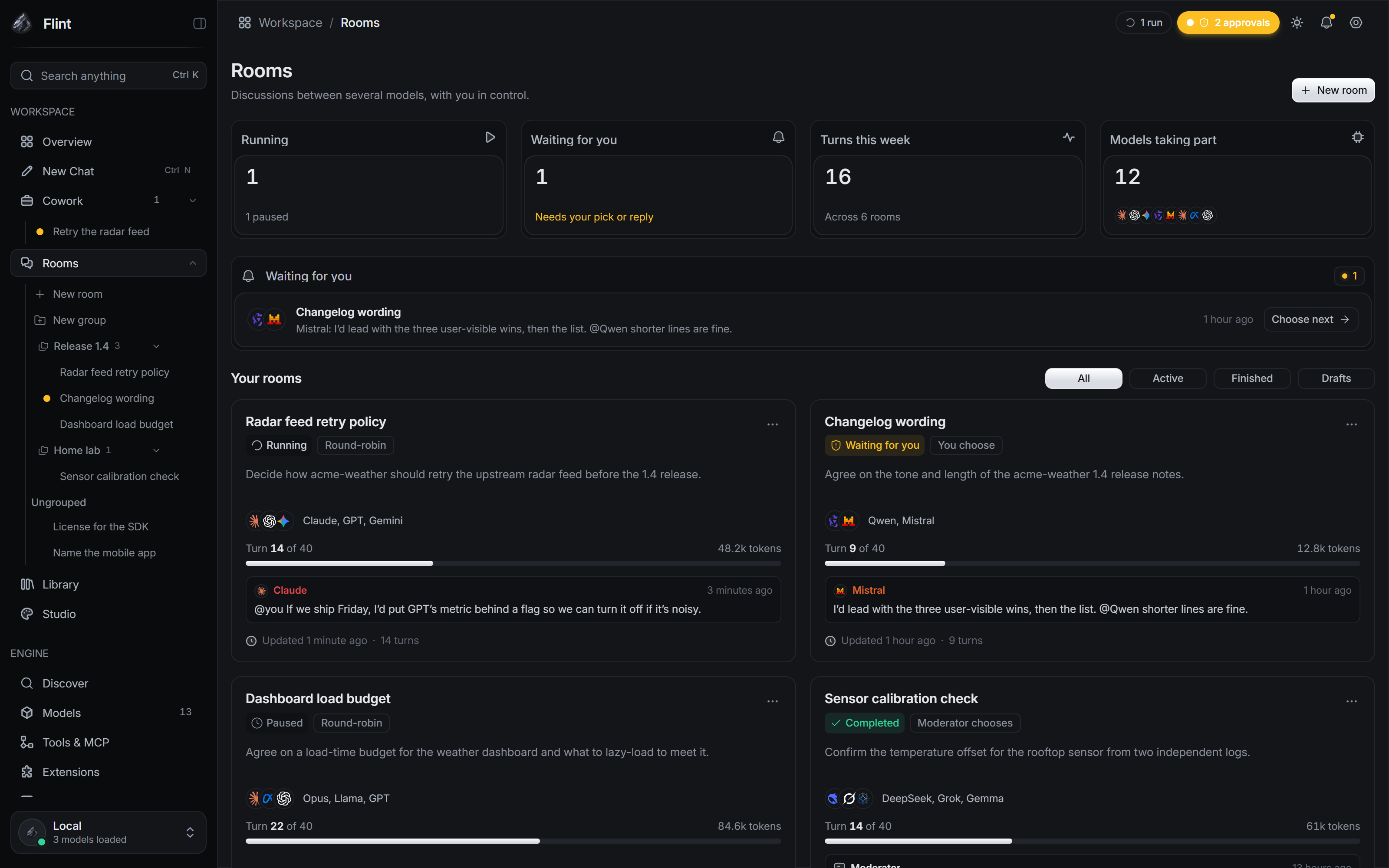
Task: Click the activity icon on Turns this week card
Action: [x=1068, y=137]
